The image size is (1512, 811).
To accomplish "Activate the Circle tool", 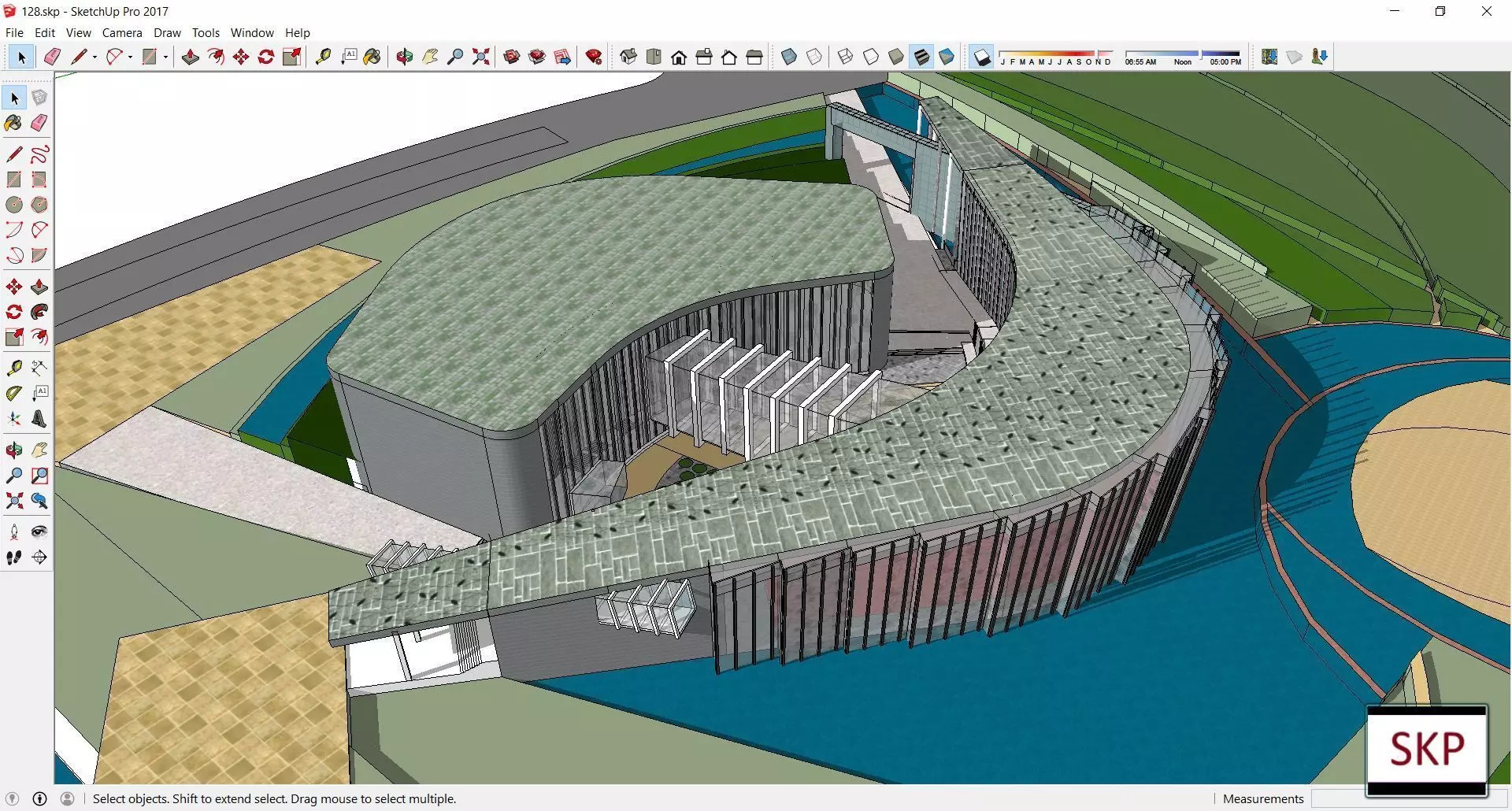I will click(x=14, y=205).
